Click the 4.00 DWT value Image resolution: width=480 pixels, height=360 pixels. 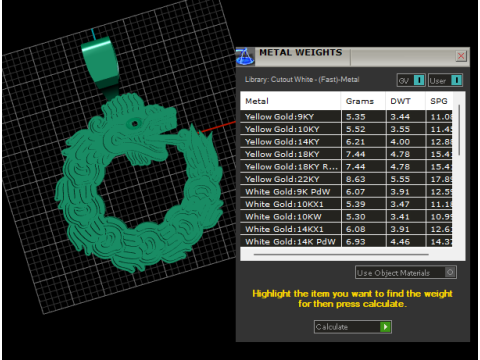coord(400,142)
